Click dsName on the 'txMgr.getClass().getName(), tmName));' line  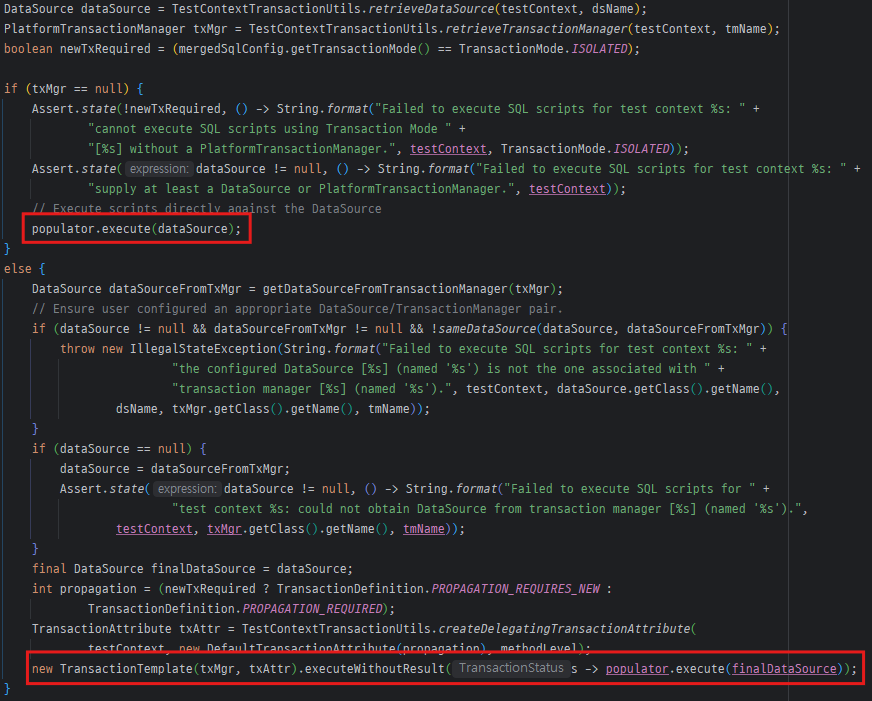pyautogui.click(x=137, y=409)
